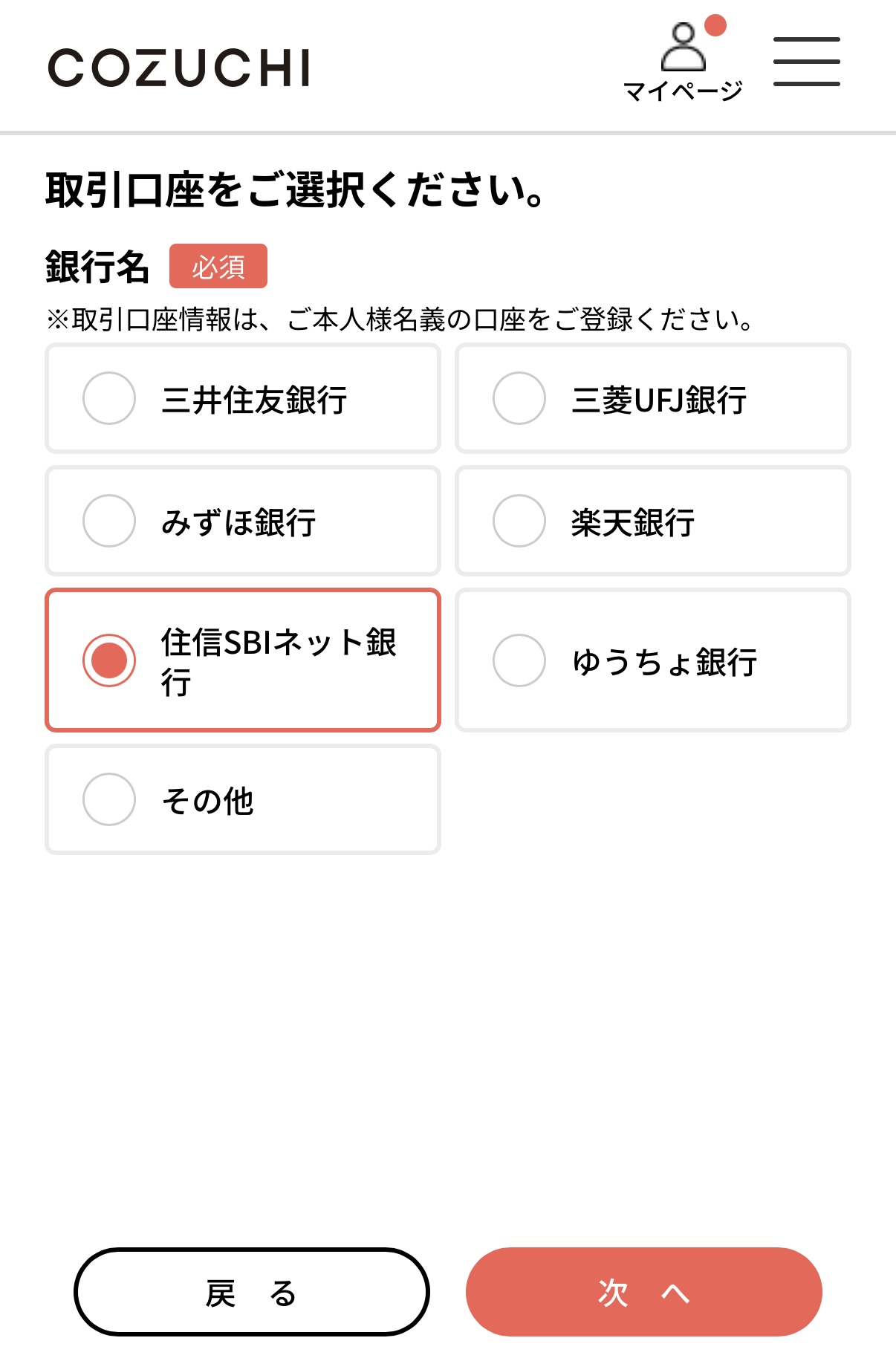The height and width of the screenshot is (1361, 896).
Task: Click the selected 住信SBIネット銀行 radio
Action: click(109, 660)
